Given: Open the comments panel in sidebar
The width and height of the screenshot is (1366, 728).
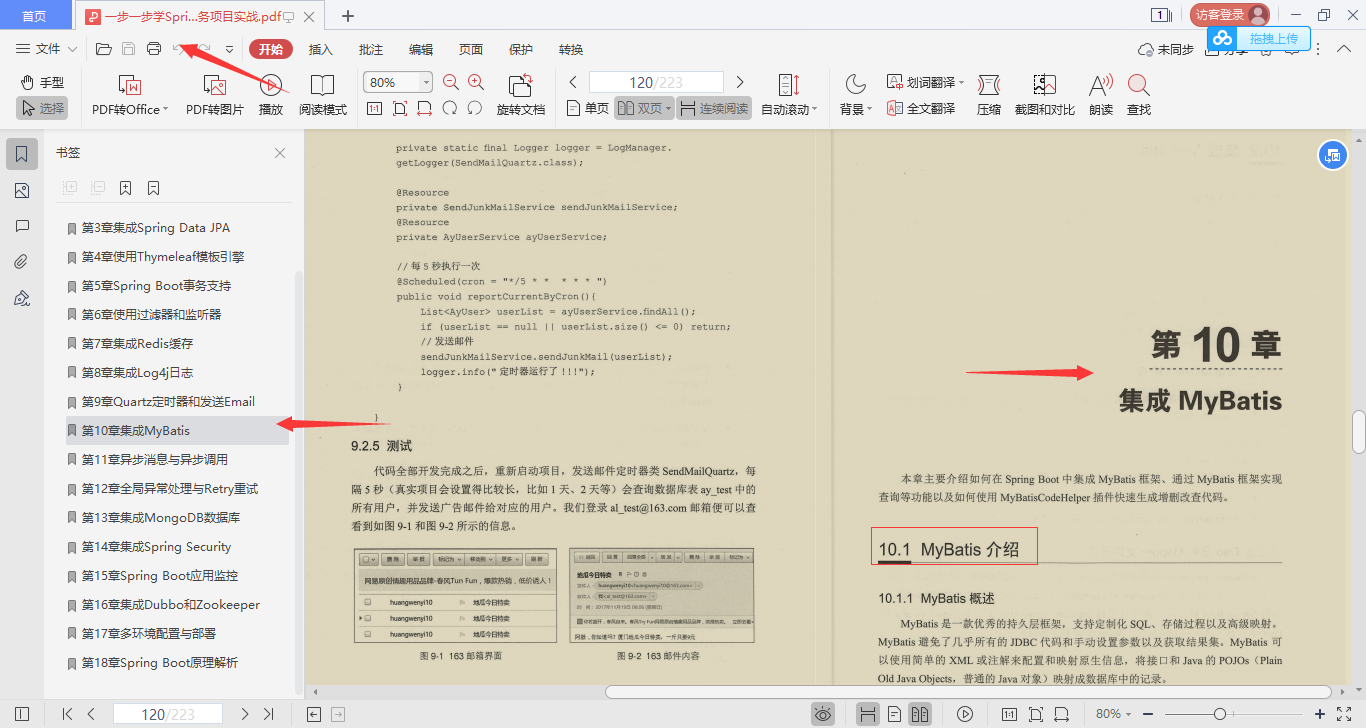Looking at the screenshot, I should pos(22,227).
